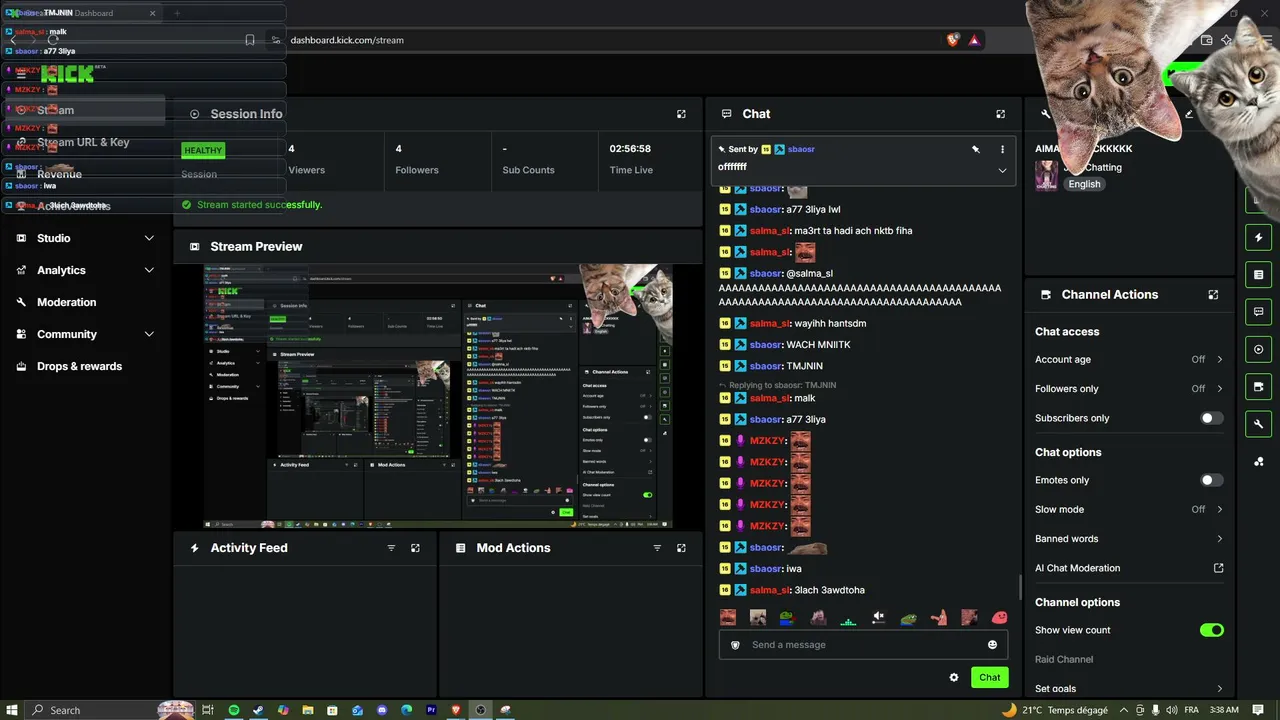Click the play circle icon in right strip
Image resolution: width=1280 pixels, height=720 pixels.
[1258, 349]
